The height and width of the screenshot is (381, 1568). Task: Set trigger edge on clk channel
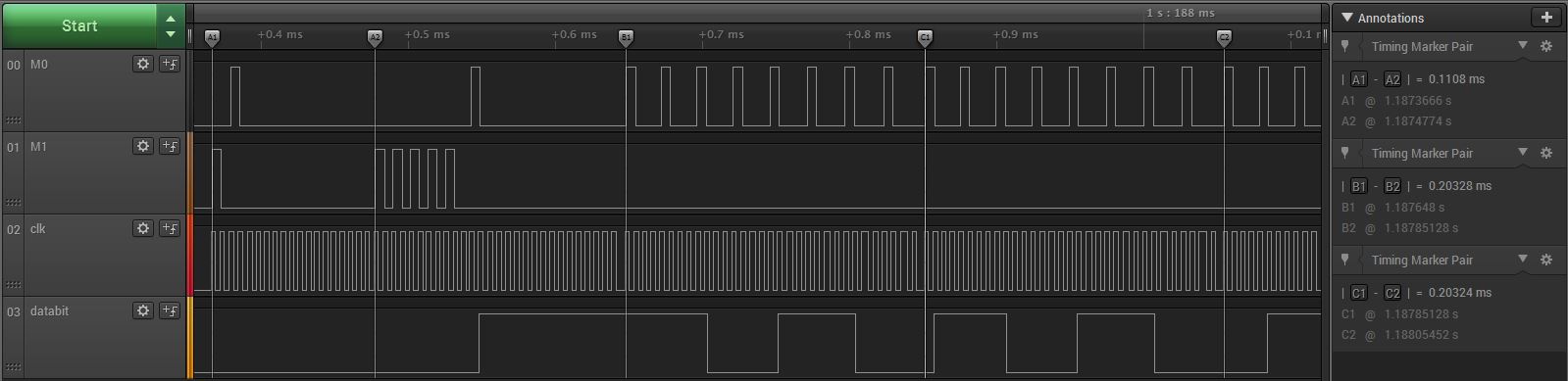[x=170, y=228]
